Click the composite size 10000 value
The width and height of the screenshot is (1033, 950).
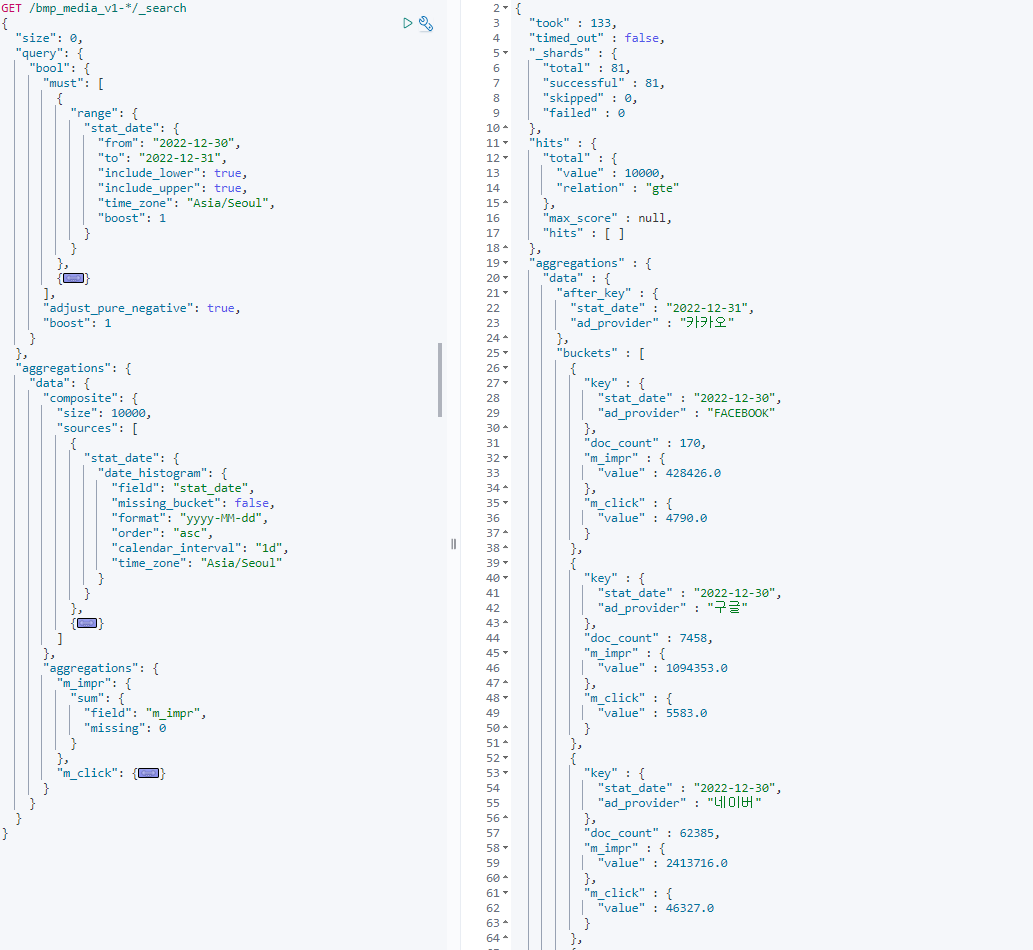coord(128,413)
